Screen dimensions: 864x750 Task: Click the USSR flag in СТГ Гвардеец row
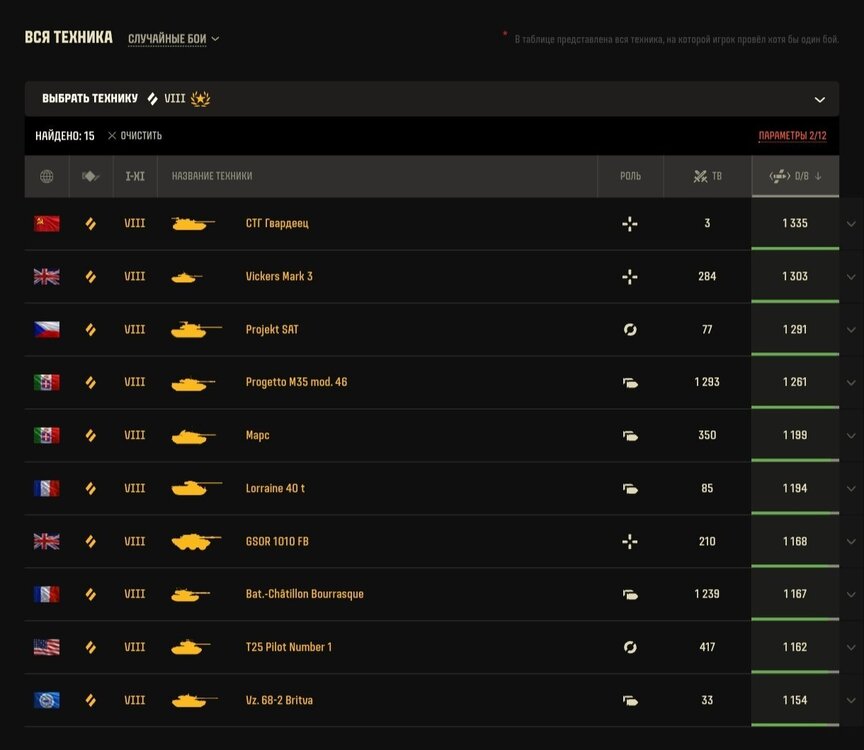pos(47,224)
